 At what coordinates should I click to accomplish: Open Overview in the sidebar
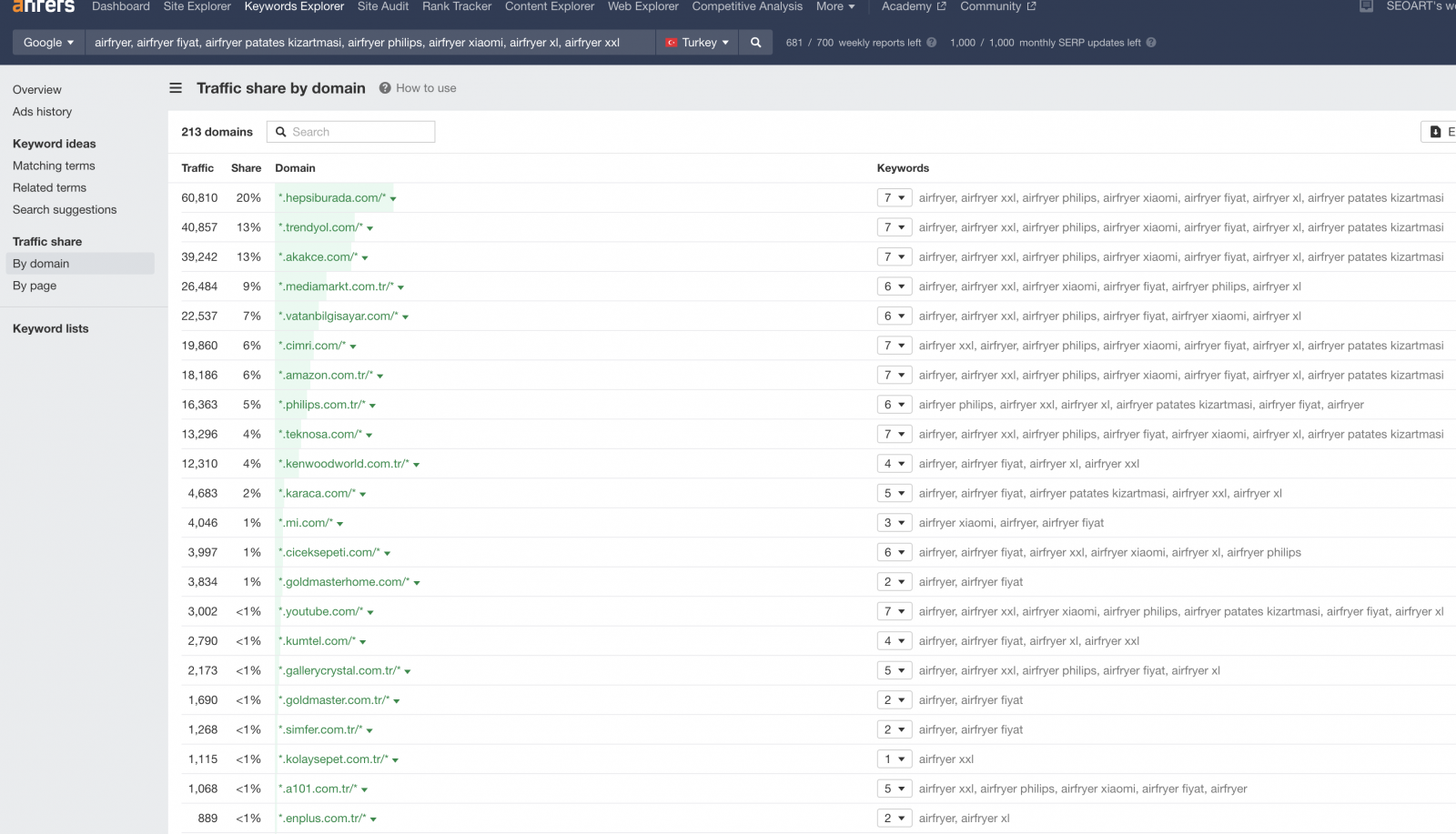(37, 90)
